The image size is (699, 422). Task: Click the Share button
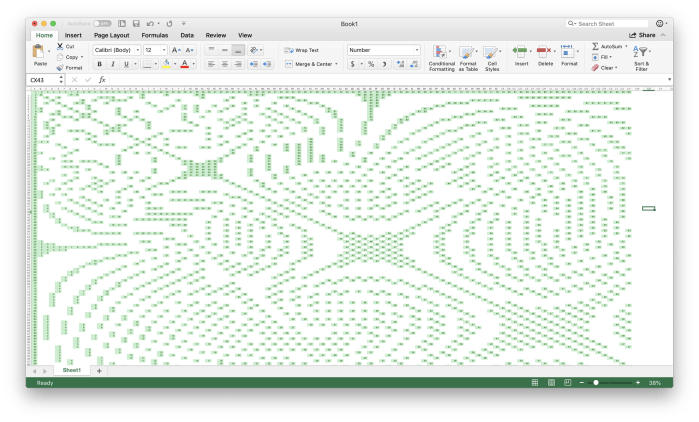pyautogui.click(x=643, y=35)
